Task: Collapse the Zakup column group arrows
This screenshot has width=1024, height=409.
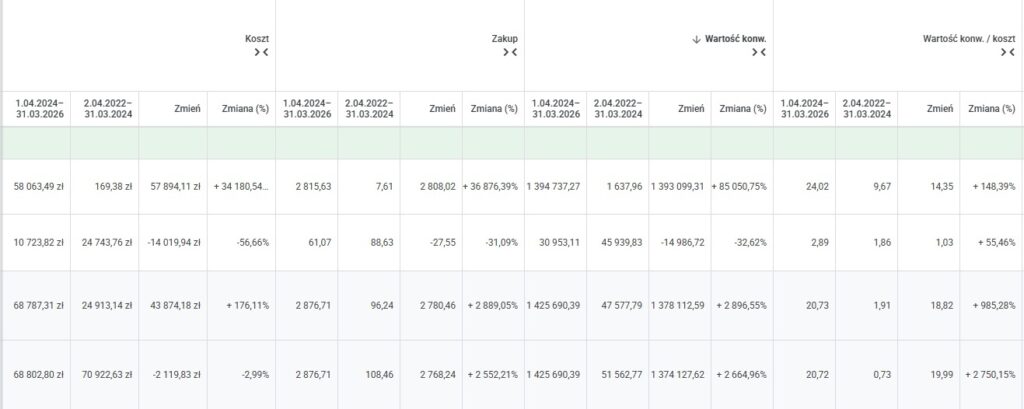Action: (508, 53)
